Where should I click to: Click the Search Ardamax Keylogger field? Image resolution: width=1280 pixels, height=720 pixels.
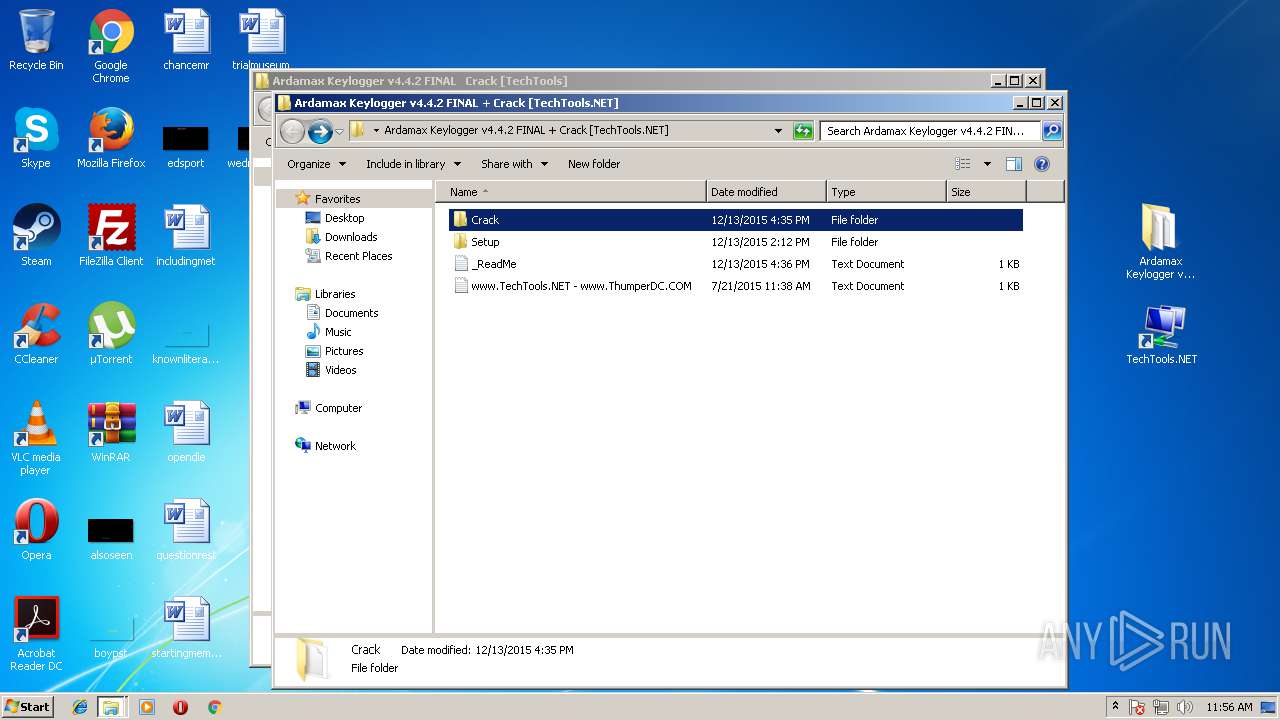[x=930, y=131]
